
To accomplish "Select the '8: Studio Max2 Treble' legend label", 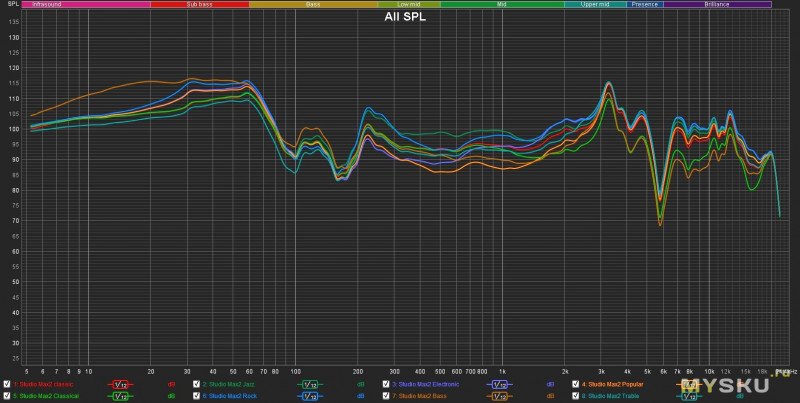I will (610, 396).
